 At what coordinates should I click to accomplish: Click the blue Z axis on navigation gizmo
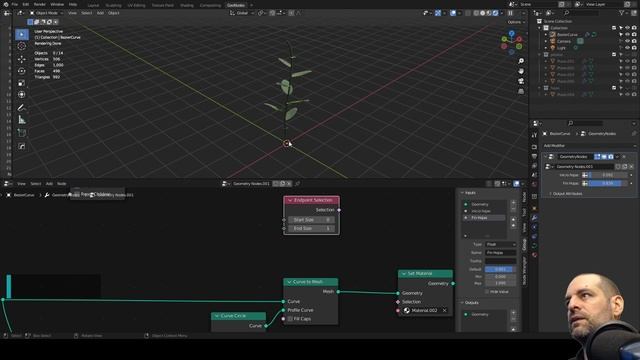(x=511, y=33)
